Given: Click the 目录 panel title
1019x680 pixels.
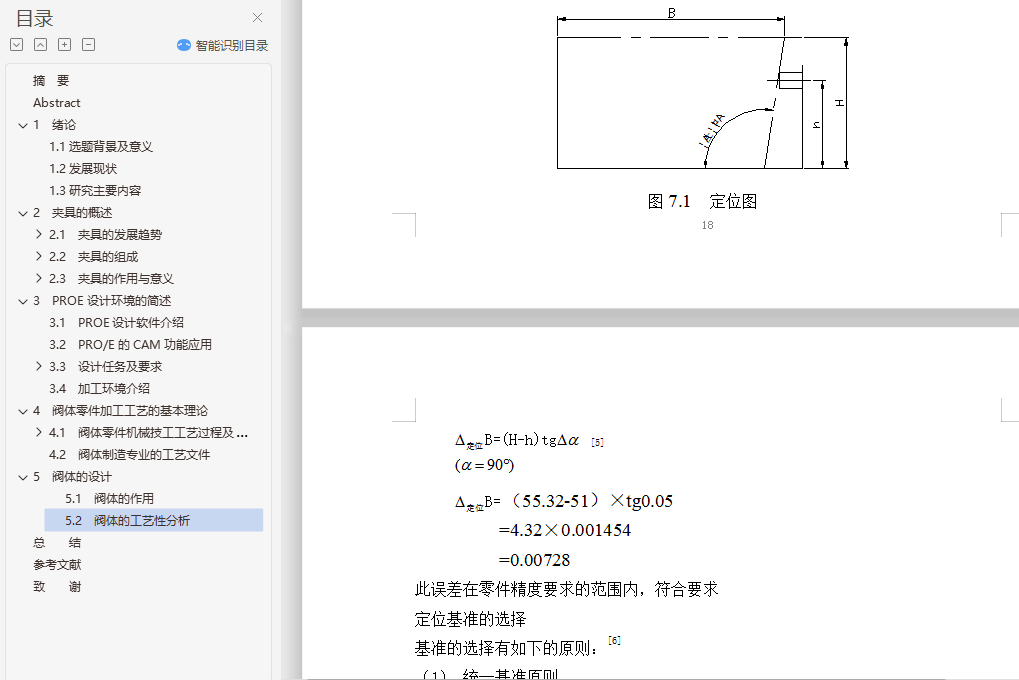Looking at the screenshot, I should tap(34, 18).
